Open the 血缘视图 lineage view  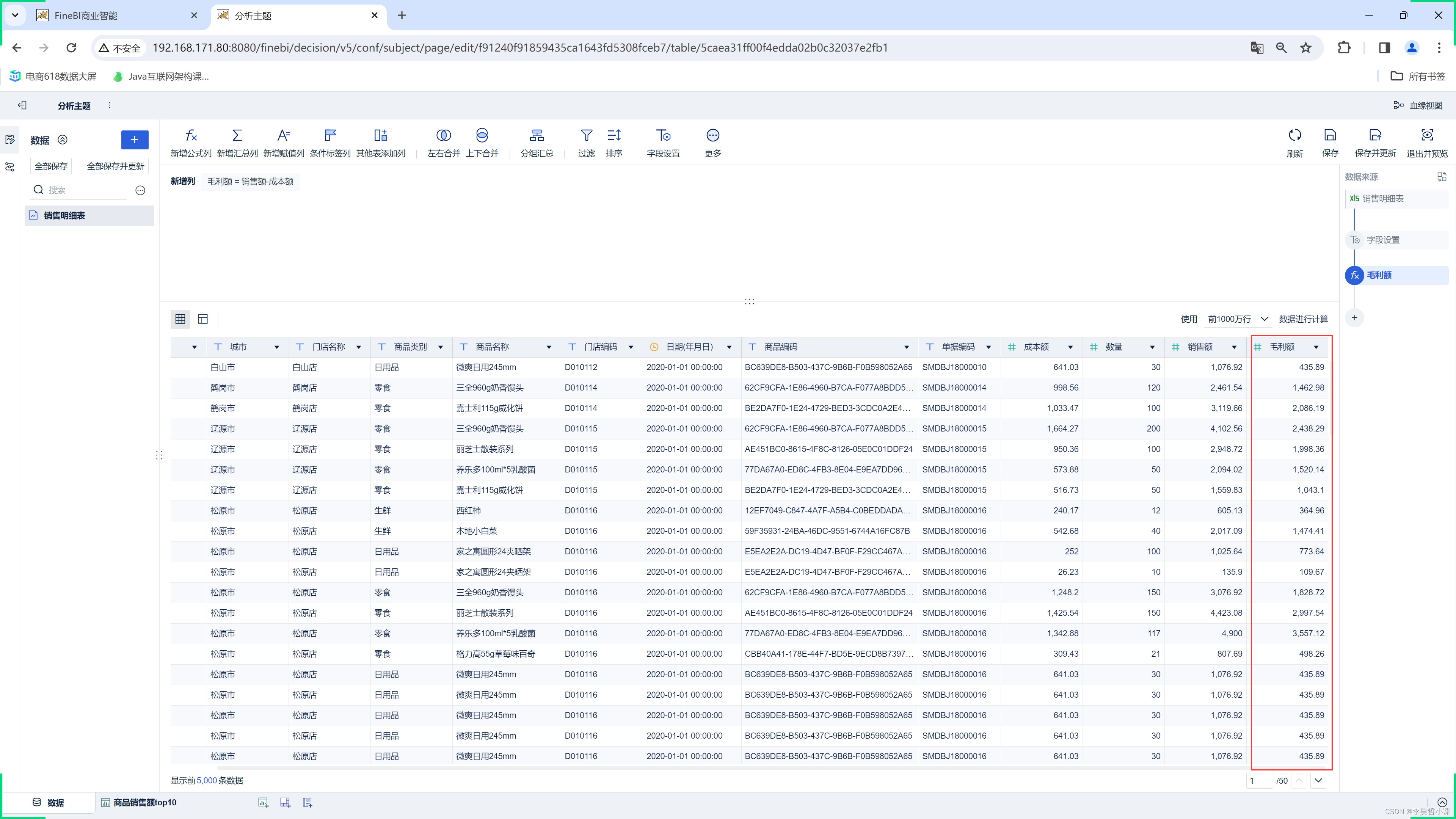tap(1418, 106)
